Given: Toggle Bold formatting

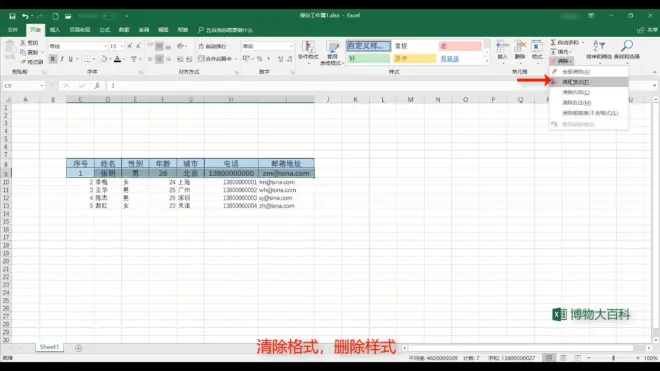Looking at the screenshot, I should [53, 59].
